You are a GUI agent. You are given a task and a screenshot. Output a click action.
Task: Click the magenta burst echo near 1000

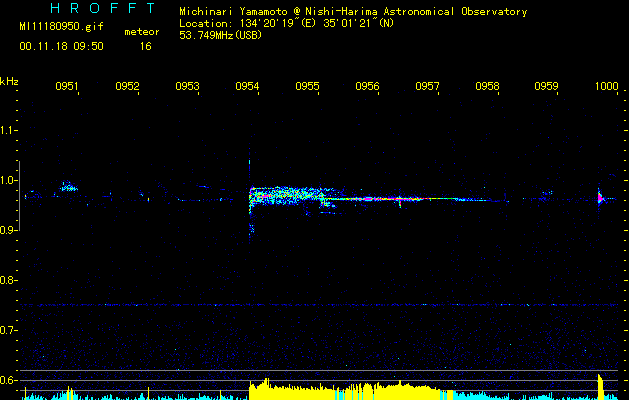pos(601,198)
